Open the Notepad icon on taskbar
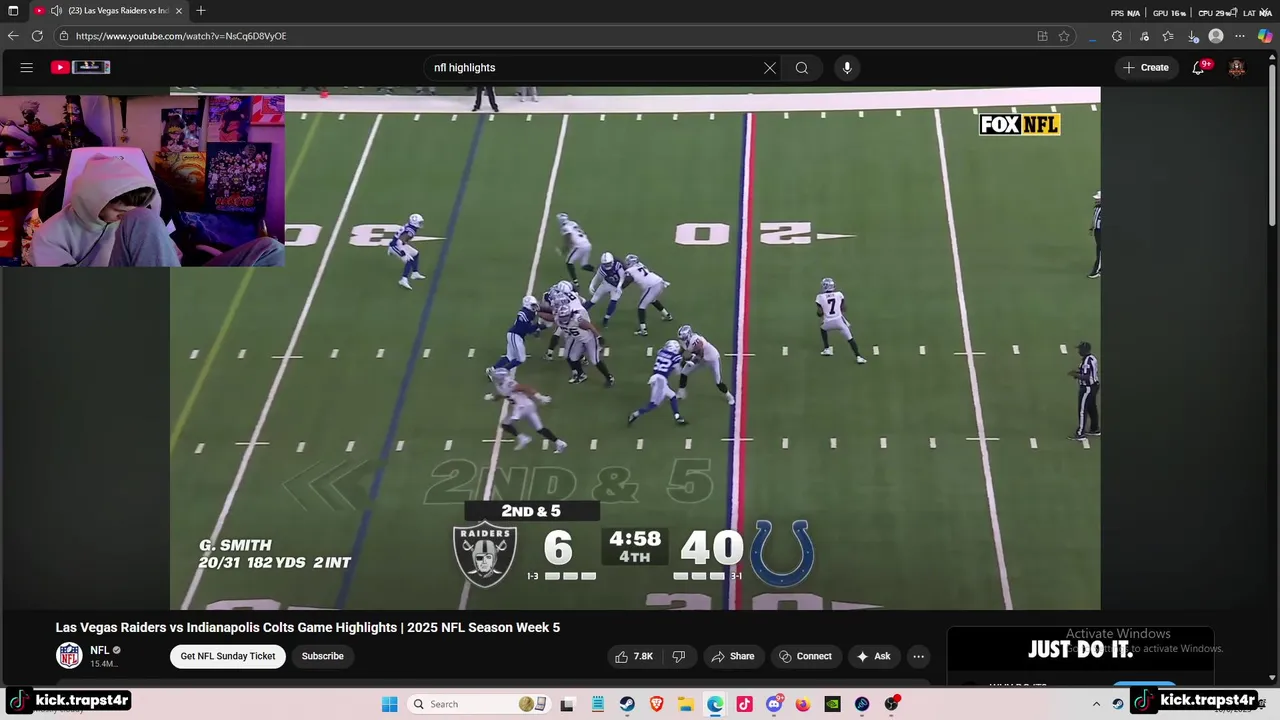The width and height of the screenshot is (1280, 720). point(598,704)
